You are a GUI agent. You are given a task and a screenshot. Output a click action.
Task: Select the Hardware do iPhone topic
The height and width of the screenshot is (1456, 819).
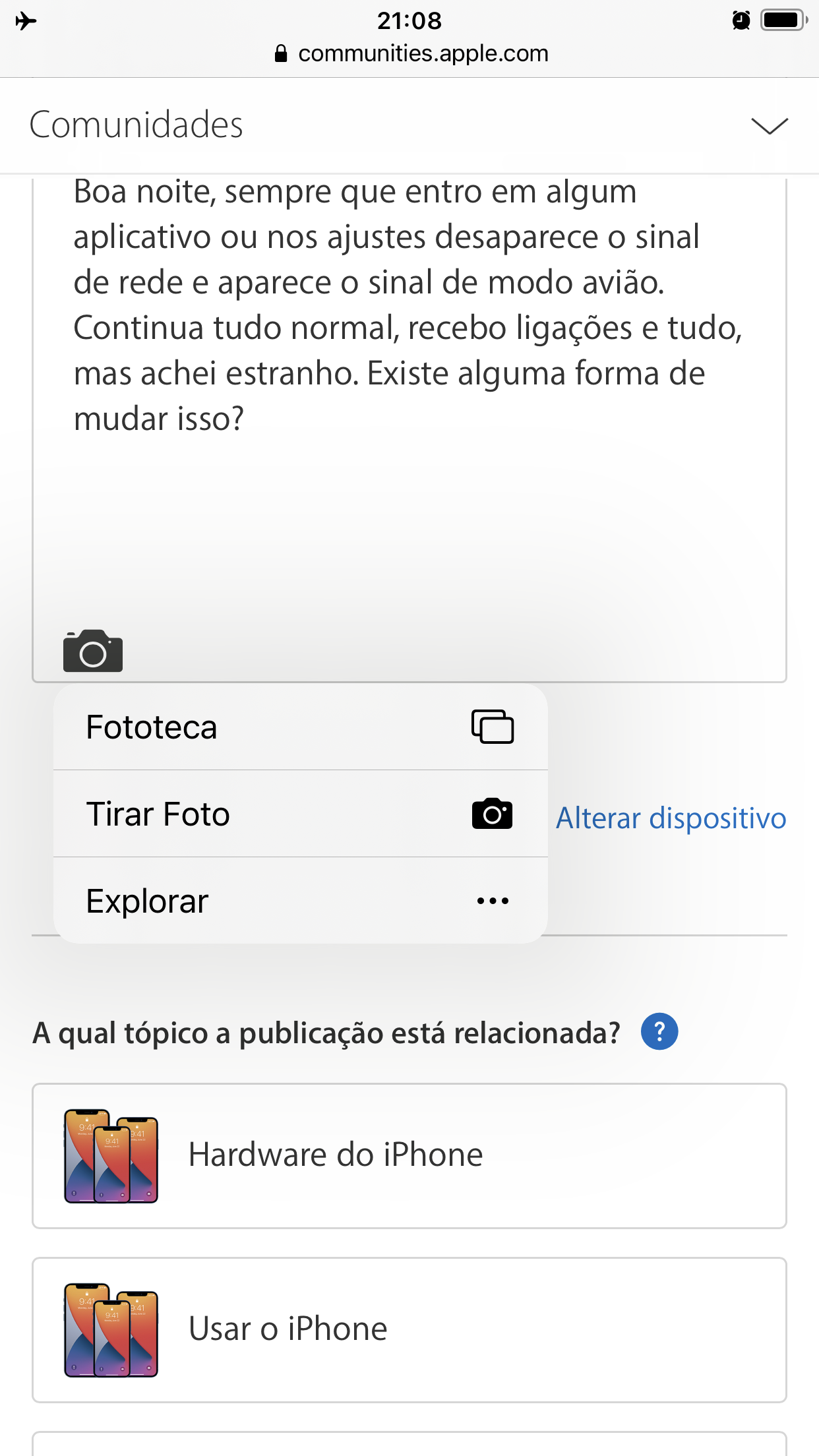(x=409, y=1155)
